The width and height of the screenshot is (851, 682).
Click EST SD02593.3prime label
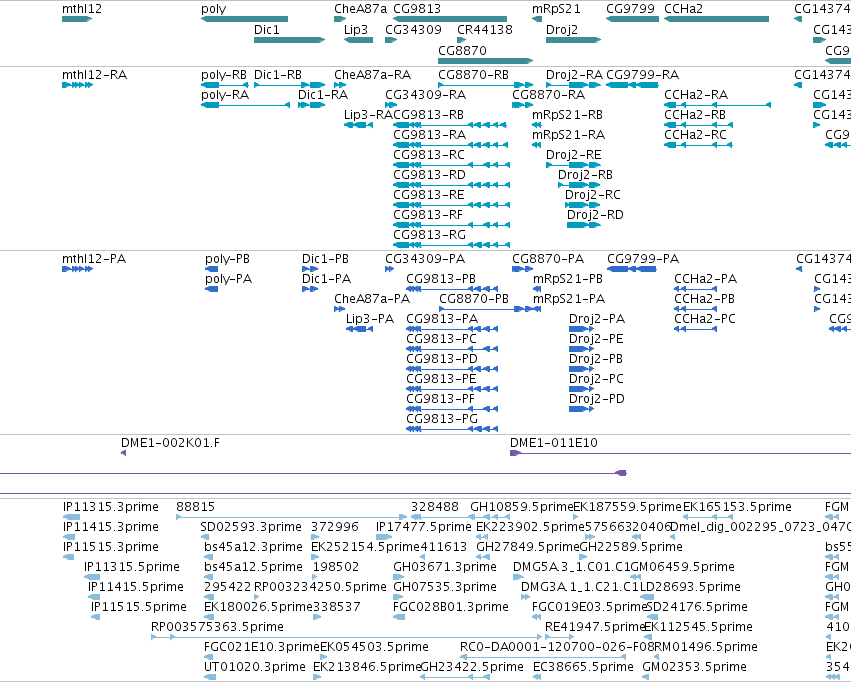click(x=251, y=527)
